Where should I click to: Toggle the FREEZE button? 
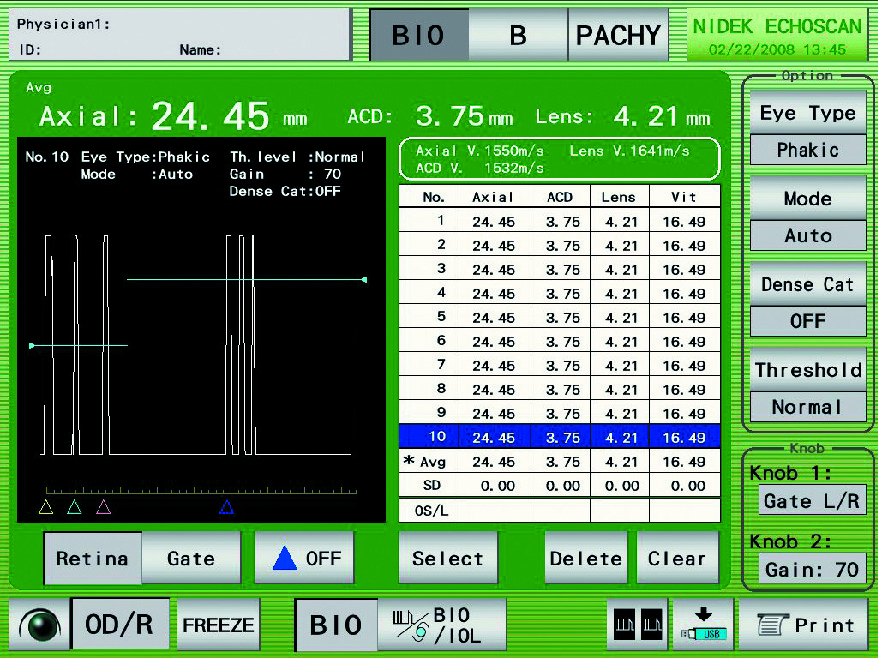click(218, 624)
